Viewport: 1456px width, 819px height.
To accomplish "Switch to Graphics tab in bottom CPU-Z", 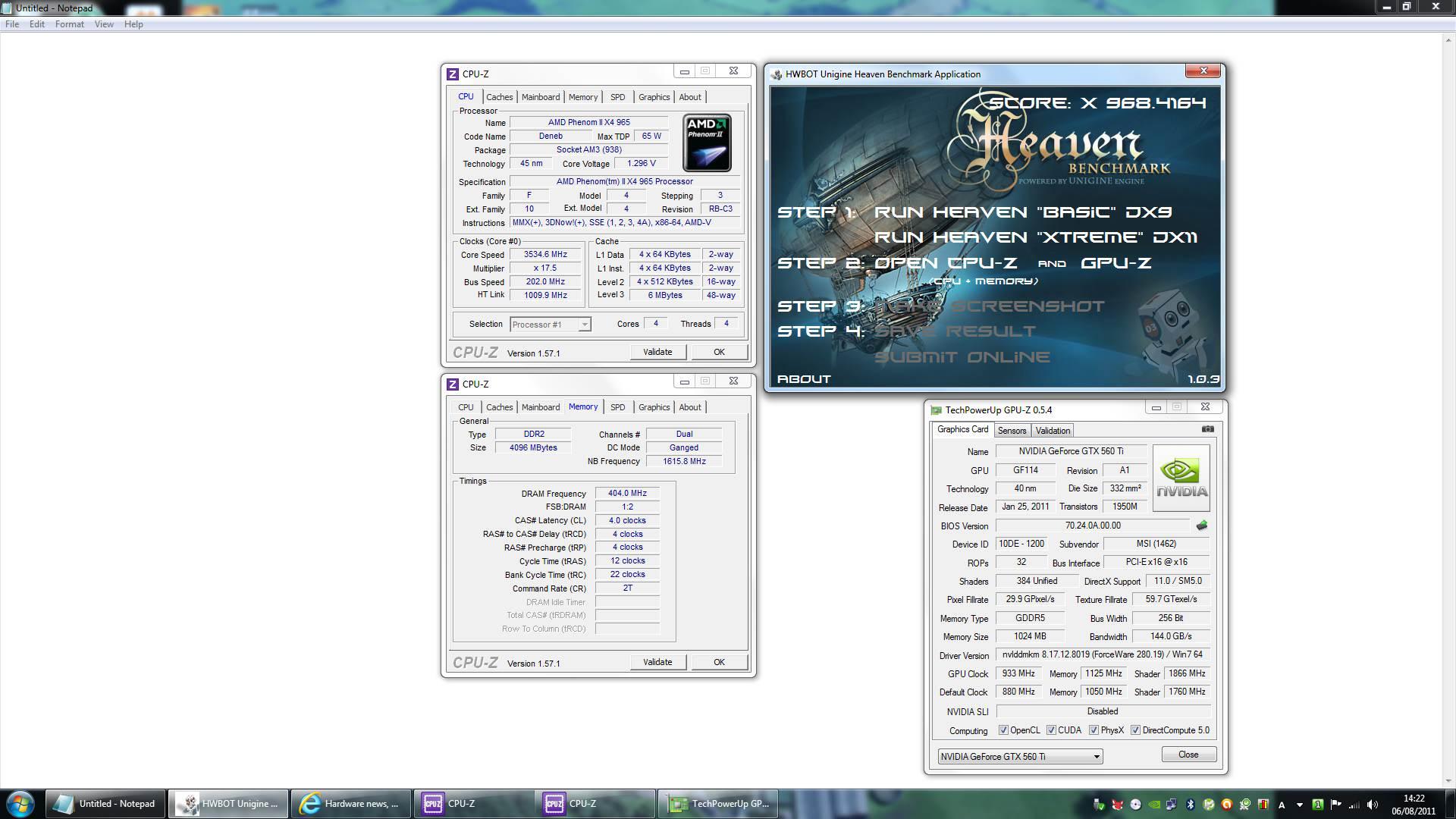I will pos(654,407).
